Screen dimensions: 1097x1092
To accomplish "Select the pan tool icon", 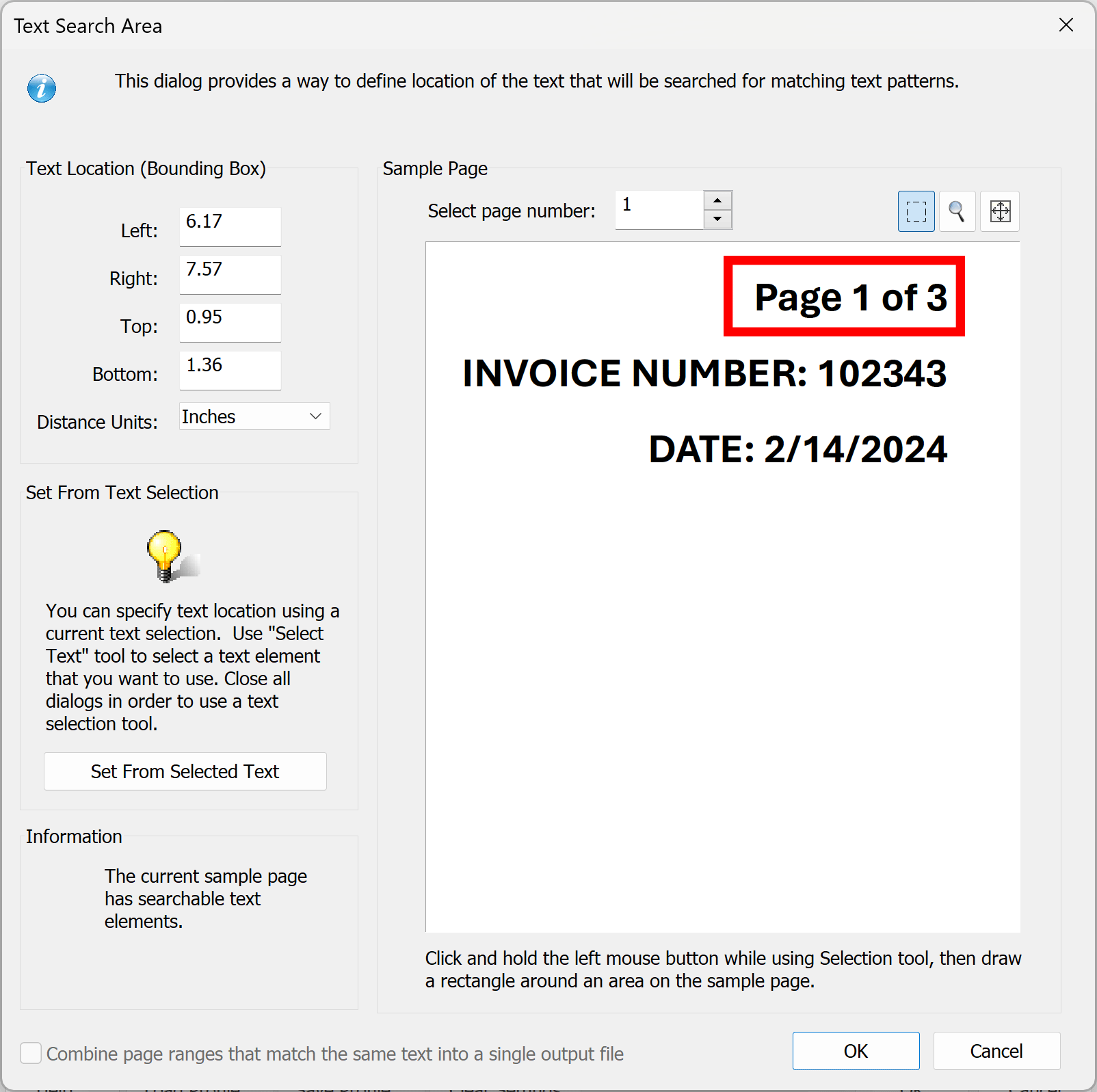I will pyautogui.click(x=999, y=211).
